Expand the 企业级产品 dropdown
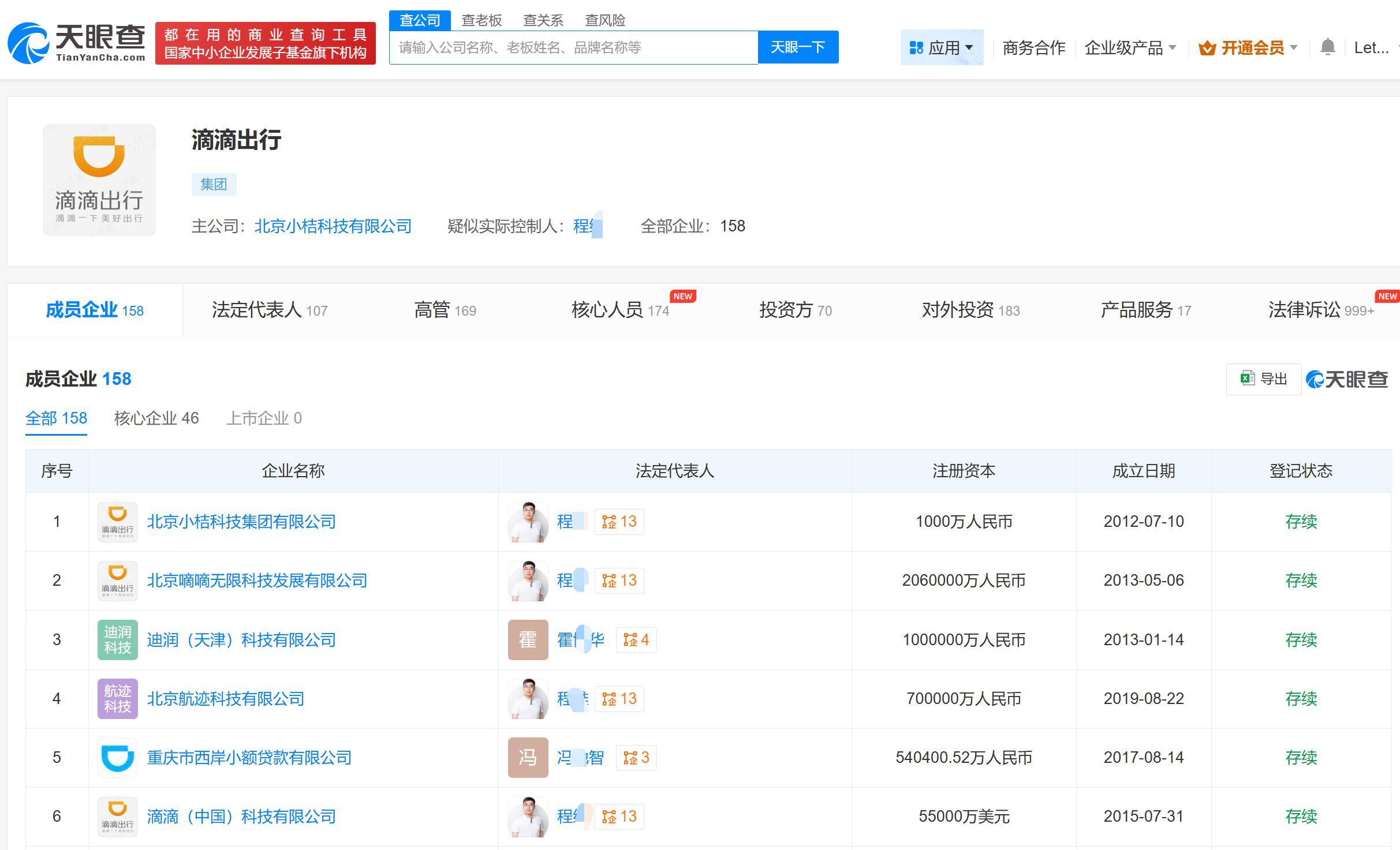 coord(1130,48)
